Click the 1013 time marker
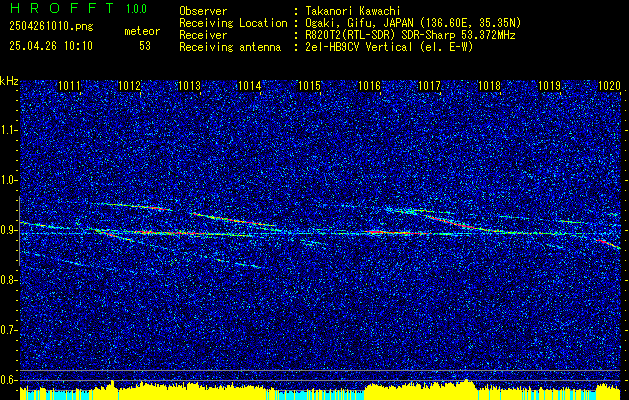Image resolution: width=629 pixels, height=400 pixels. pos(189,86)
